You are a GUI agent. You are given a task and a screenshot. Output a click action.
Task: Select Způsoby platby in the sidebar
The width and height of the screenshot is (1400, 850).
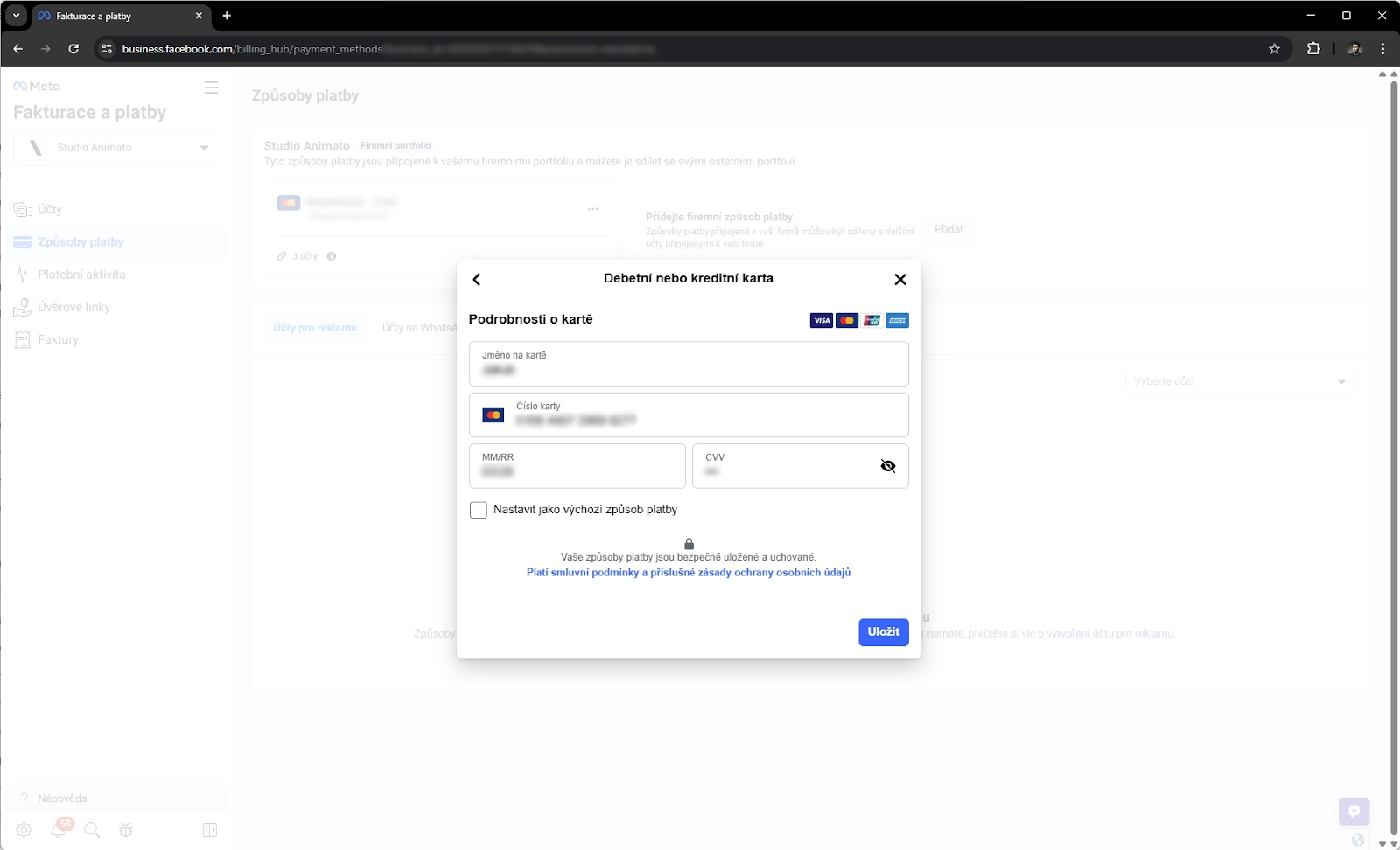[115, 242]
